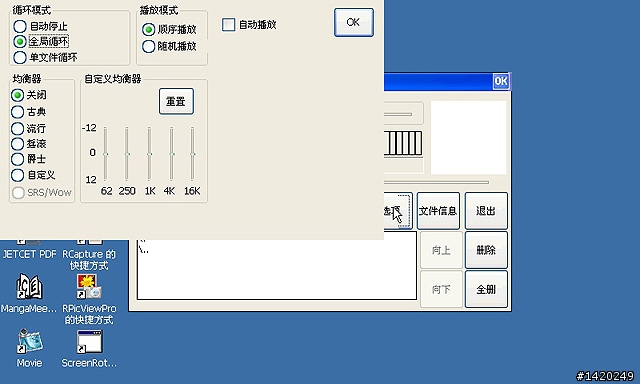Set equalizer to 流行

coord(17,129)
